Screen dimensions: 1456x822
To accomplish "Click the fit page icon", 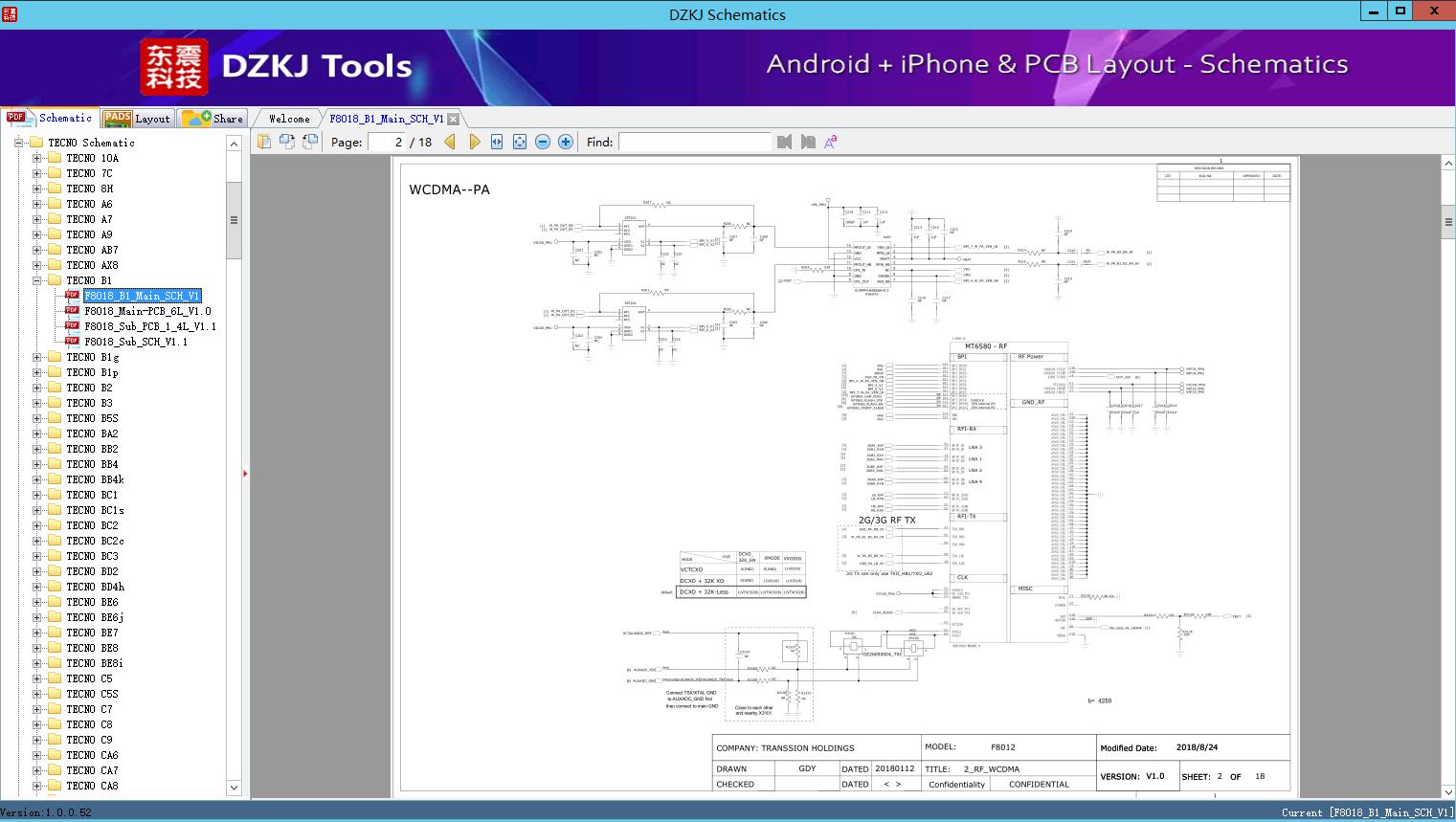I will coord(520,142).
